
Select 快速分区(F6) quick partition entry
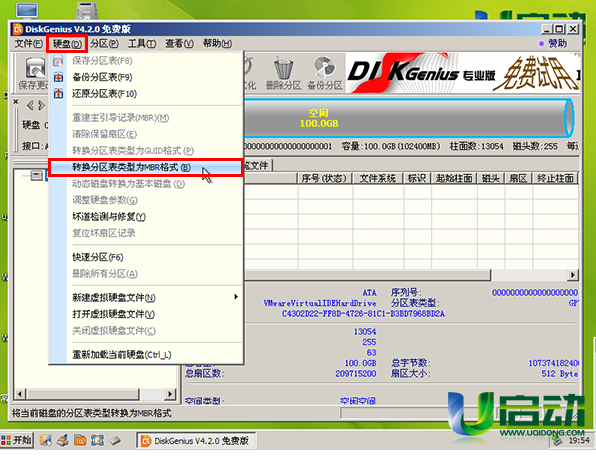(98, 257)
